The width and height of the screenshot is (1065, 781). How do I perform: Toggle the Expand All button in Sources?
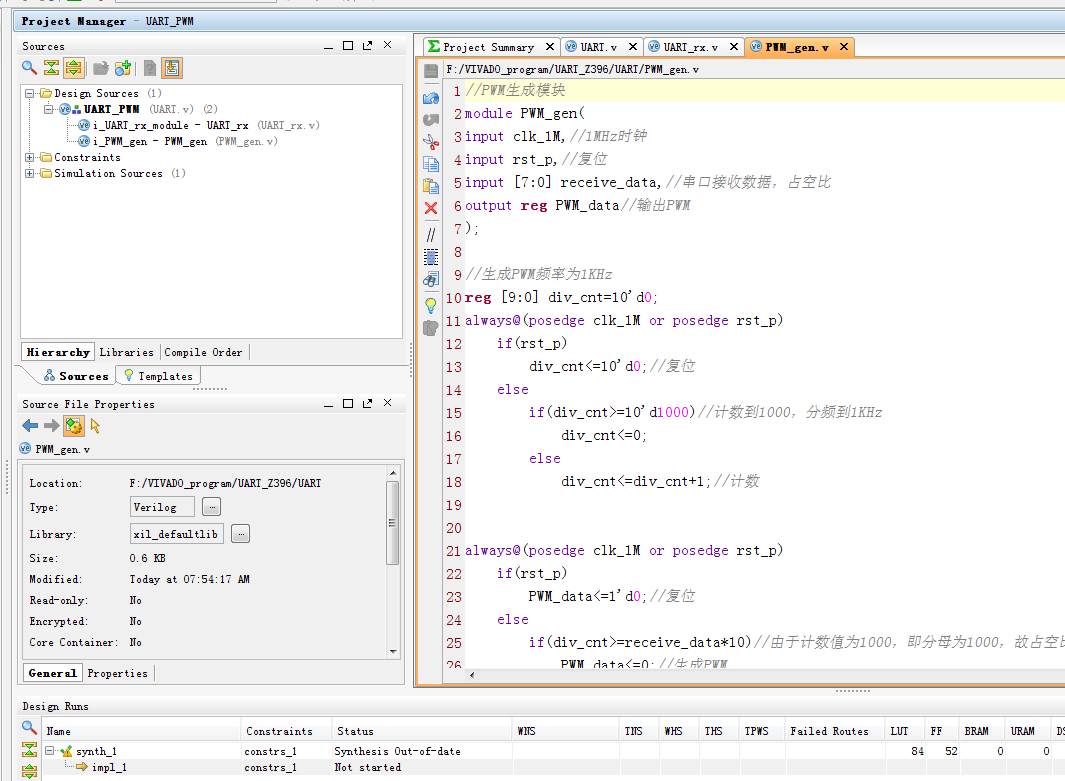[73, 68]
